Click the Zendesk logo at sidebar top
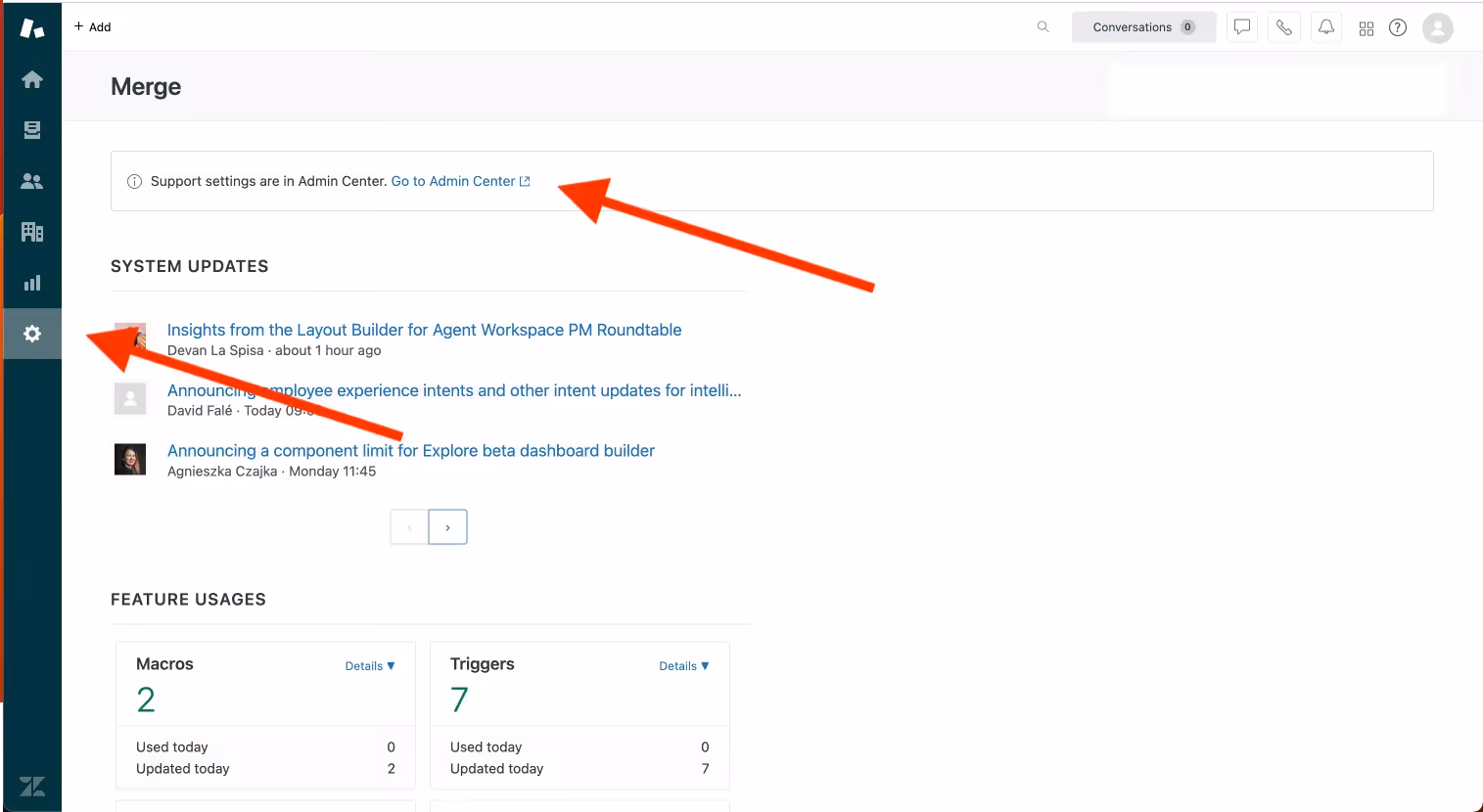 [32, 28]
